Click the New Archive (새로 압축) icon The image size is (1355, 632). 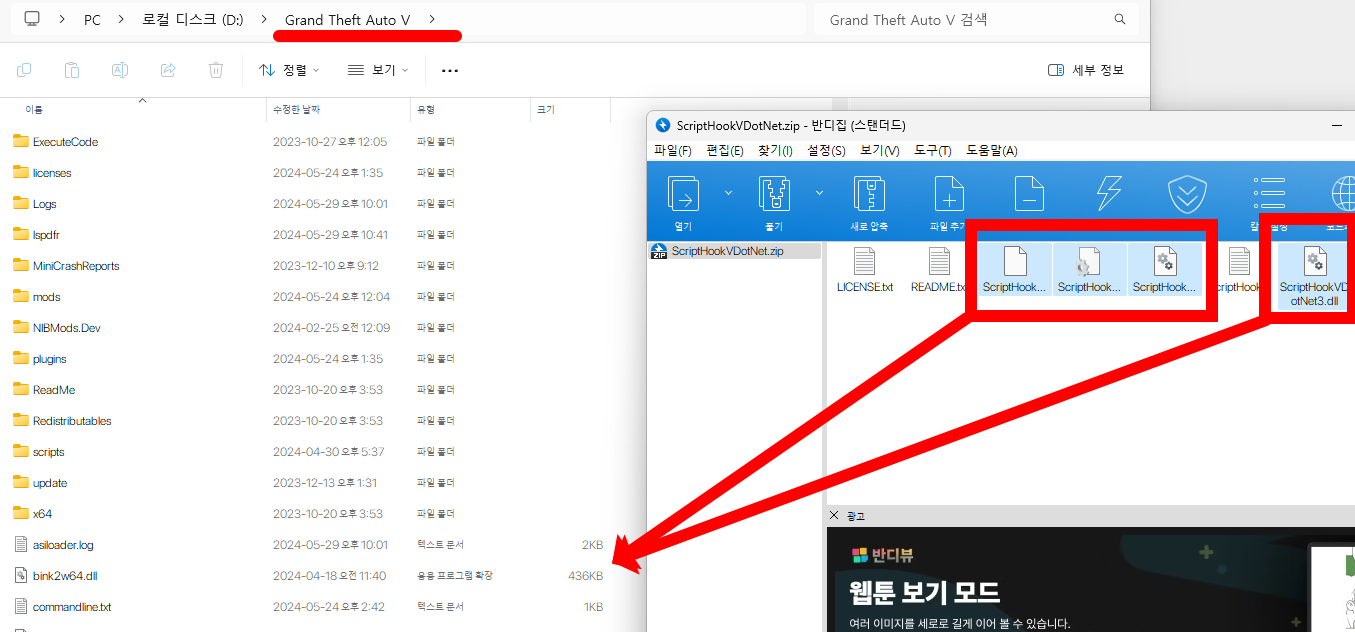coord(869,195)
